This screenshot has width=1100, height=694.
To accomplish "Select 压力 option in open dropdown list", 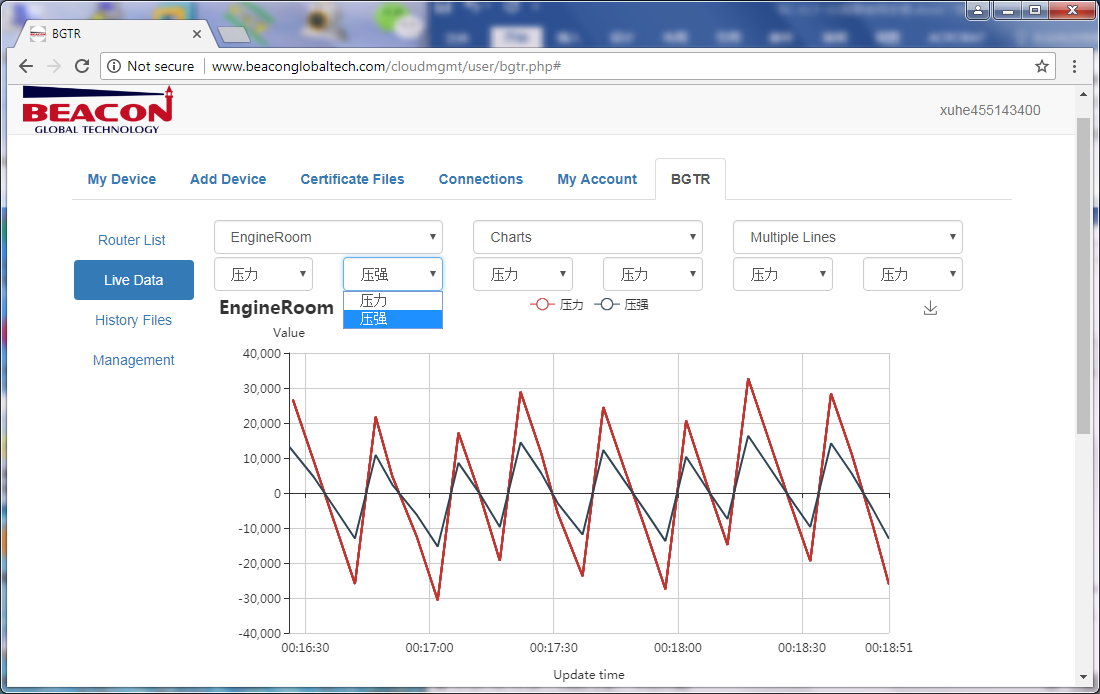I will coord(392,300).
